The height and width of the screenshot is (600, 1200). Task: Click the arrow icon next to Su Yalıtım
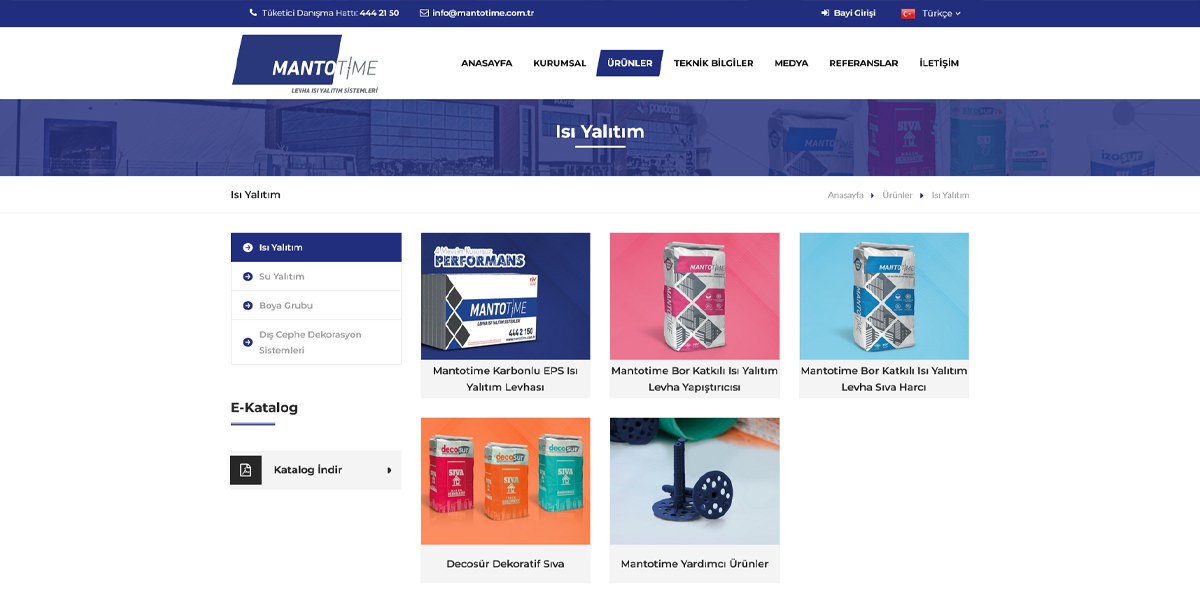pos(248,276)
